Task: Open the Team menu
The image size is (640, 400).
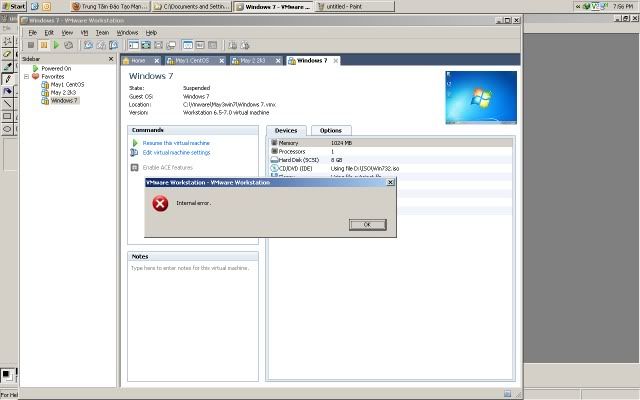Action: [x=102, y=33]
